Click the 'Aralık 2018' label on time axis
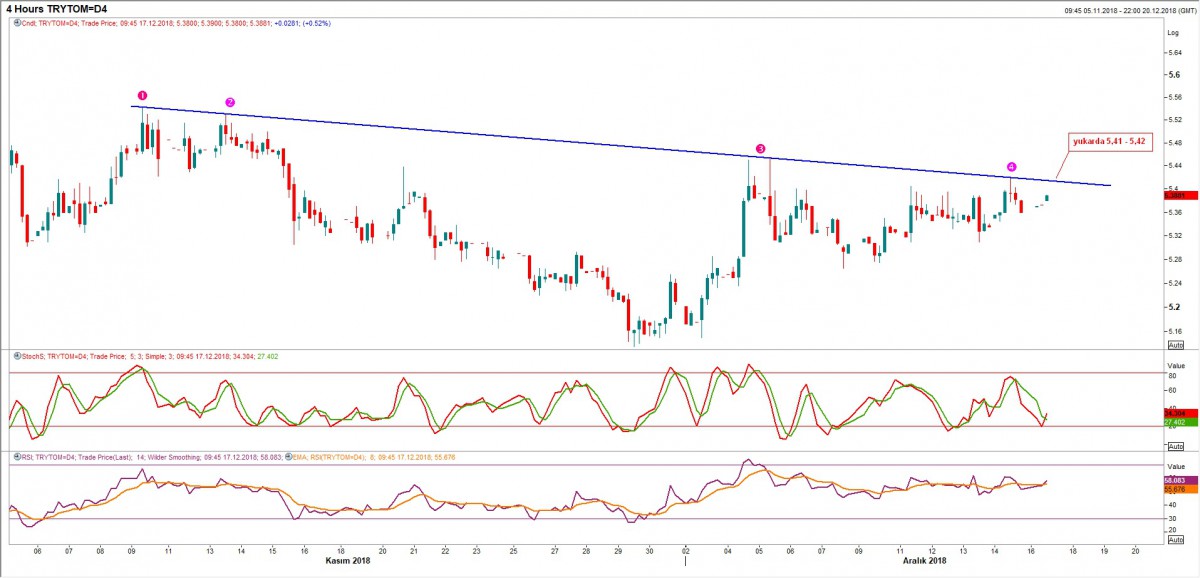This screenshot has height=578, width=1200. tap(921, 561)
